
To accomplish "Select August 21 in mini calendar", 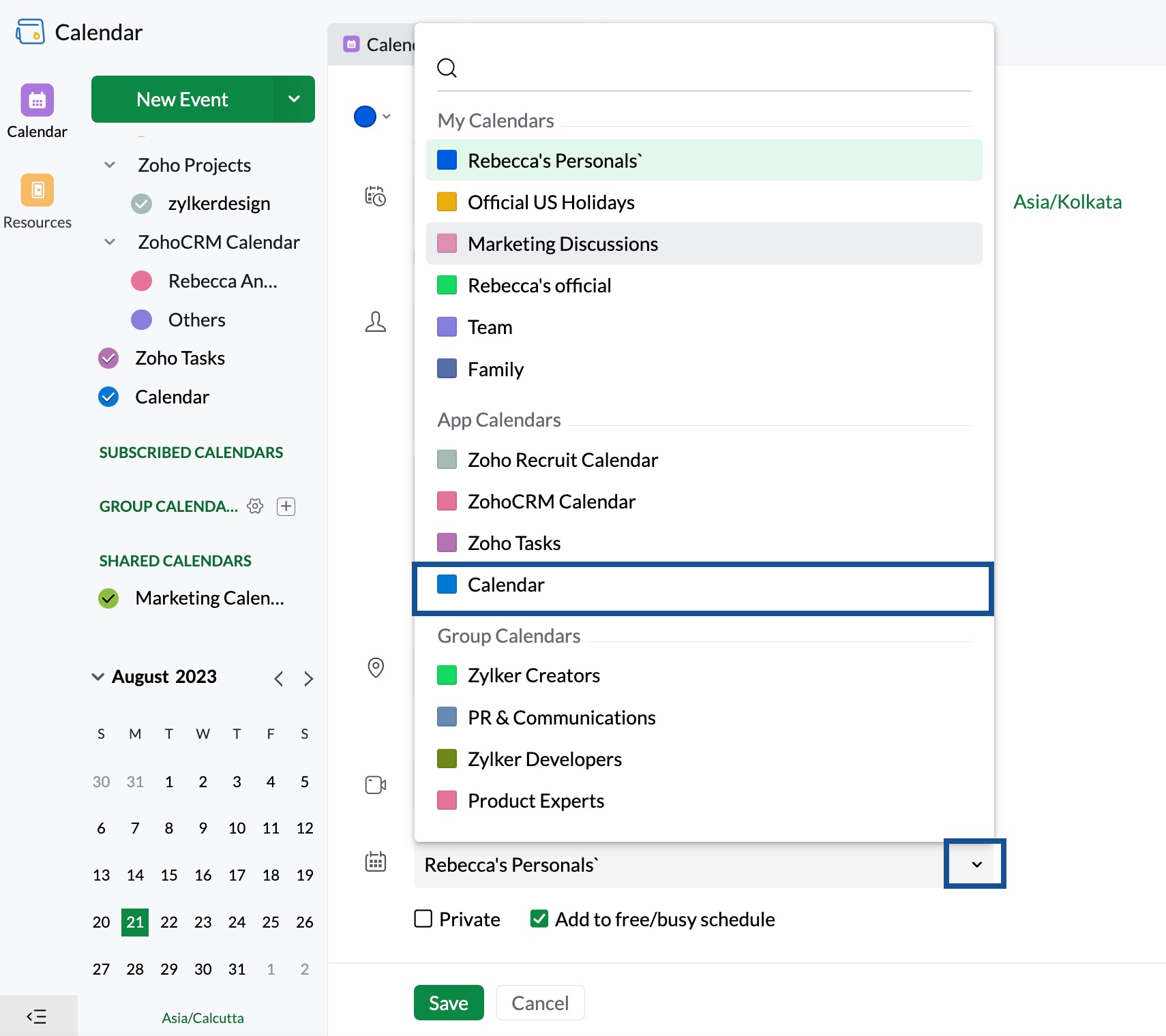I will 135,922.
